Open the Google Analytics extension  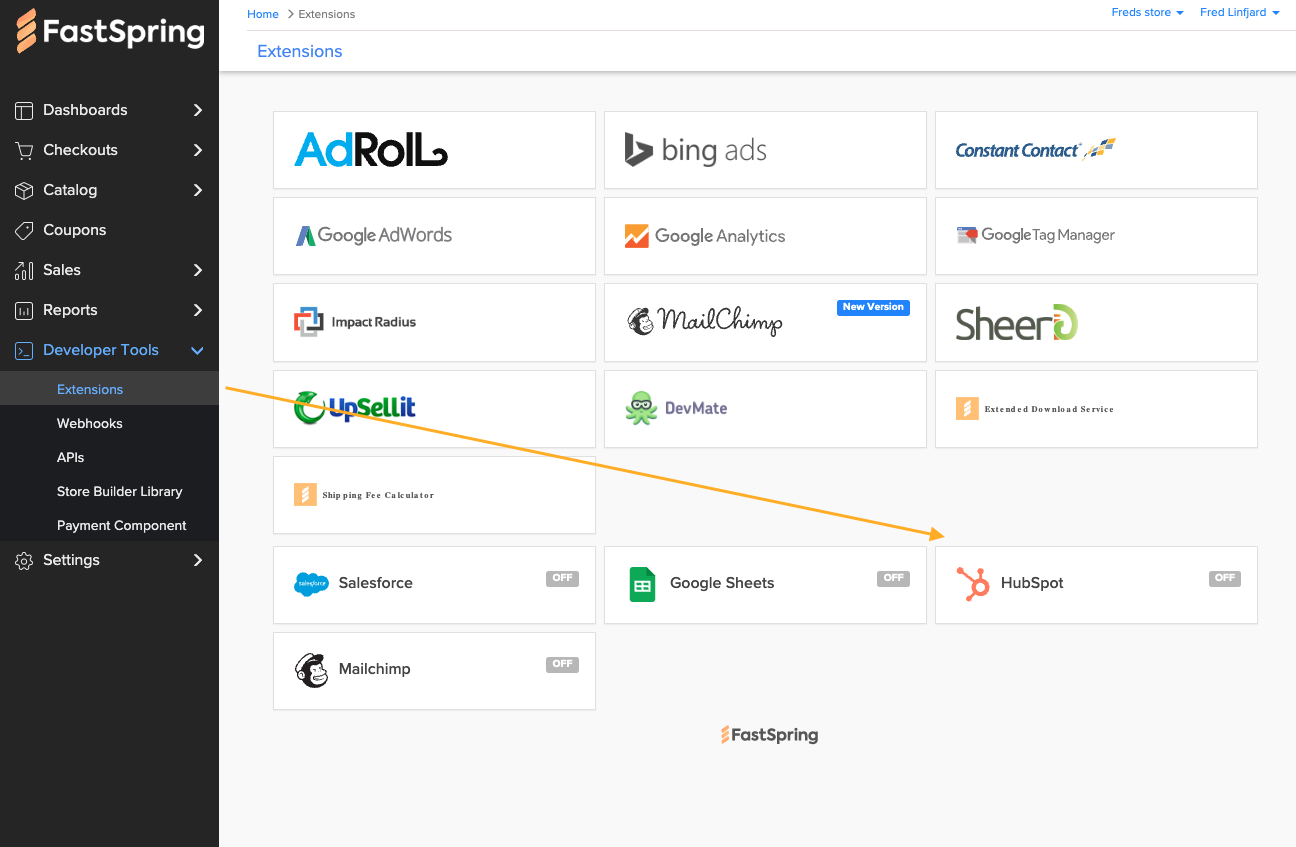(x=765, y=236)
